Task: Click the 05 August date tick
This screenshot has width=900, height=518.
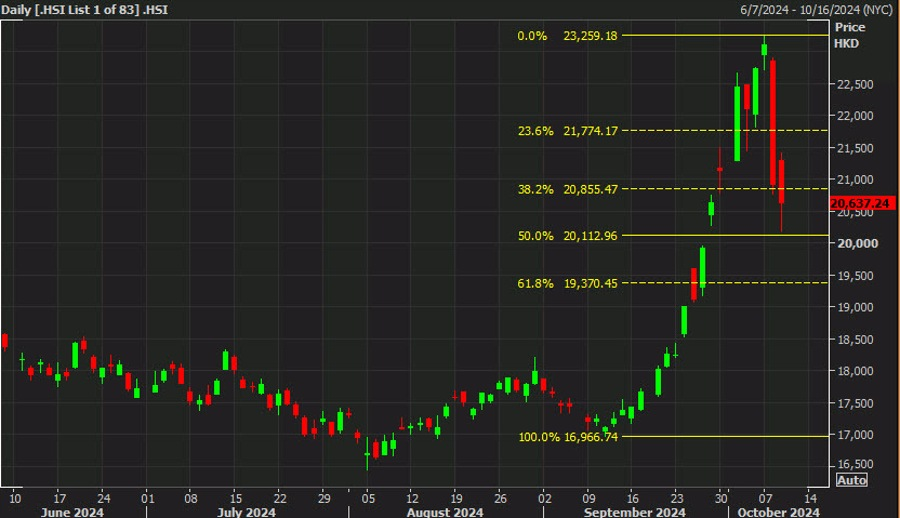Action: [368, 498]
